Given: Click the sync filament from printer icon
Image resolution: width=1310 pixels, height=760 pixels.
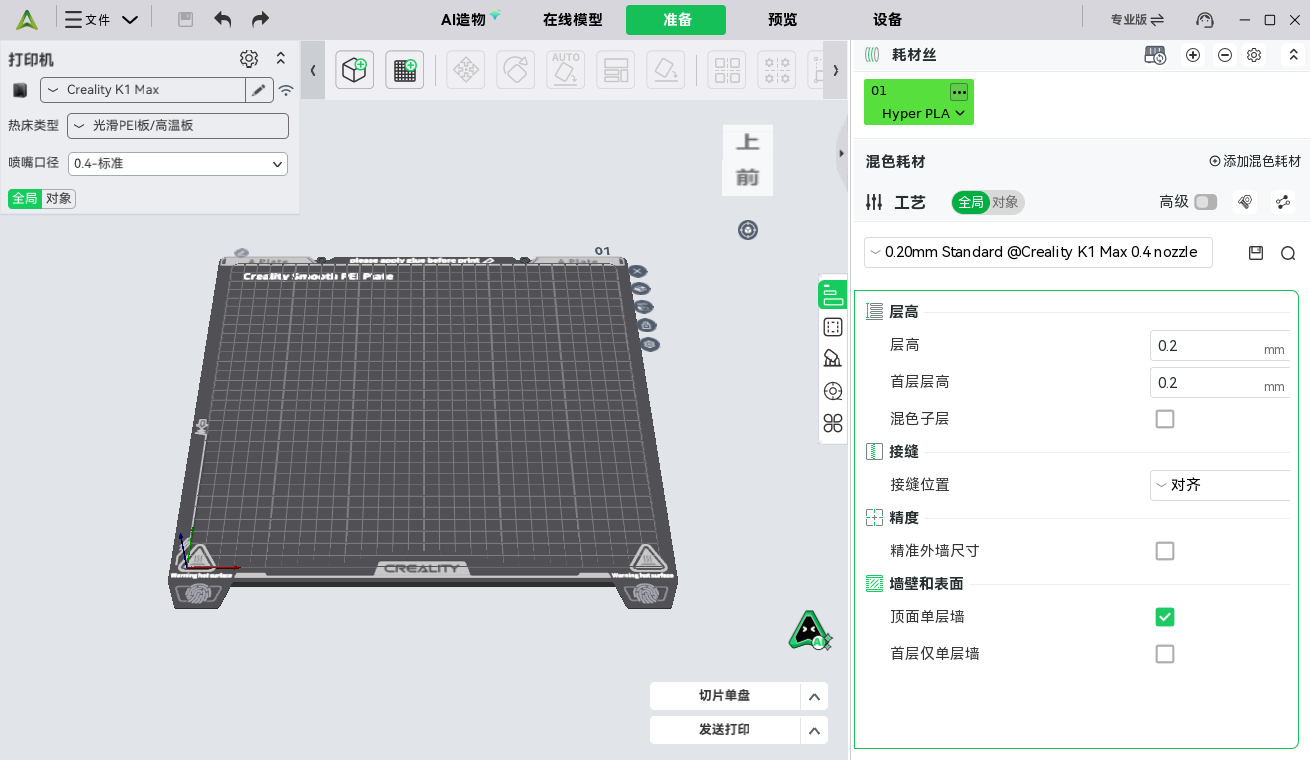Looking at the screenshot, I should pos(1155,56).
